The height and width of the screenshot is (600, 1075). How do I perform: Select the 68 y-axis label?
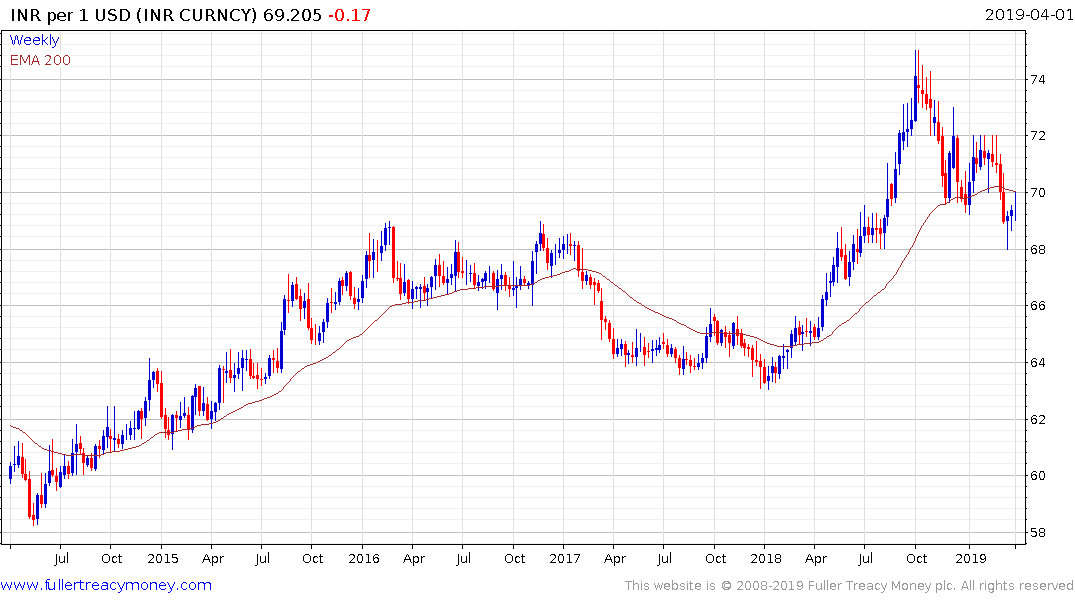coord(1037,250)
